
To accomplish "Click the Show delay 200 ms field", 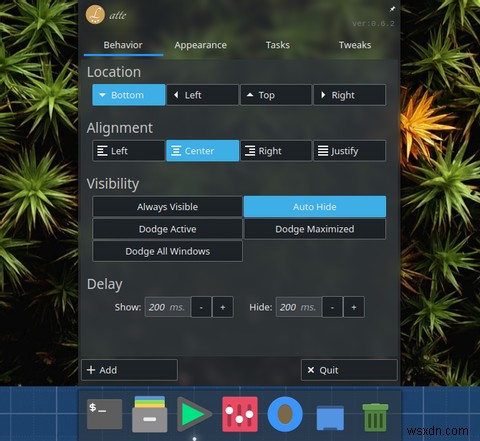I will coord(167,307).
